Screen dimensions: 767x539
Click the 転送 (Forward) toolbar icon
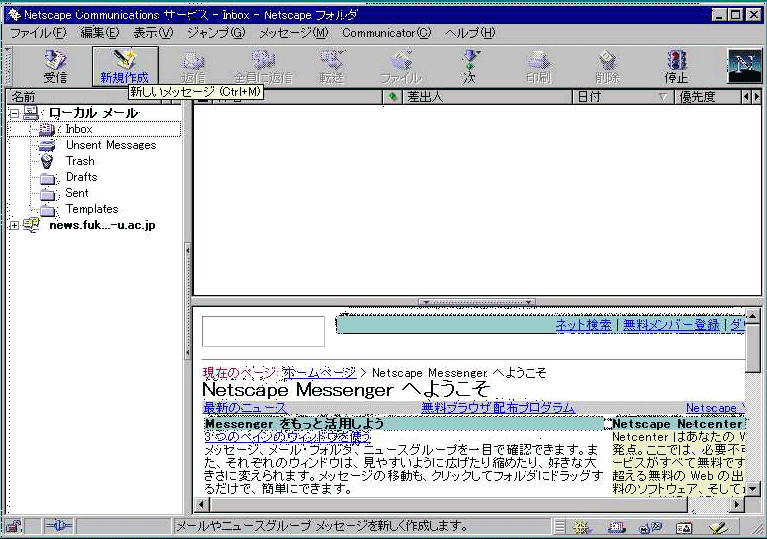(x=332, y=67)
